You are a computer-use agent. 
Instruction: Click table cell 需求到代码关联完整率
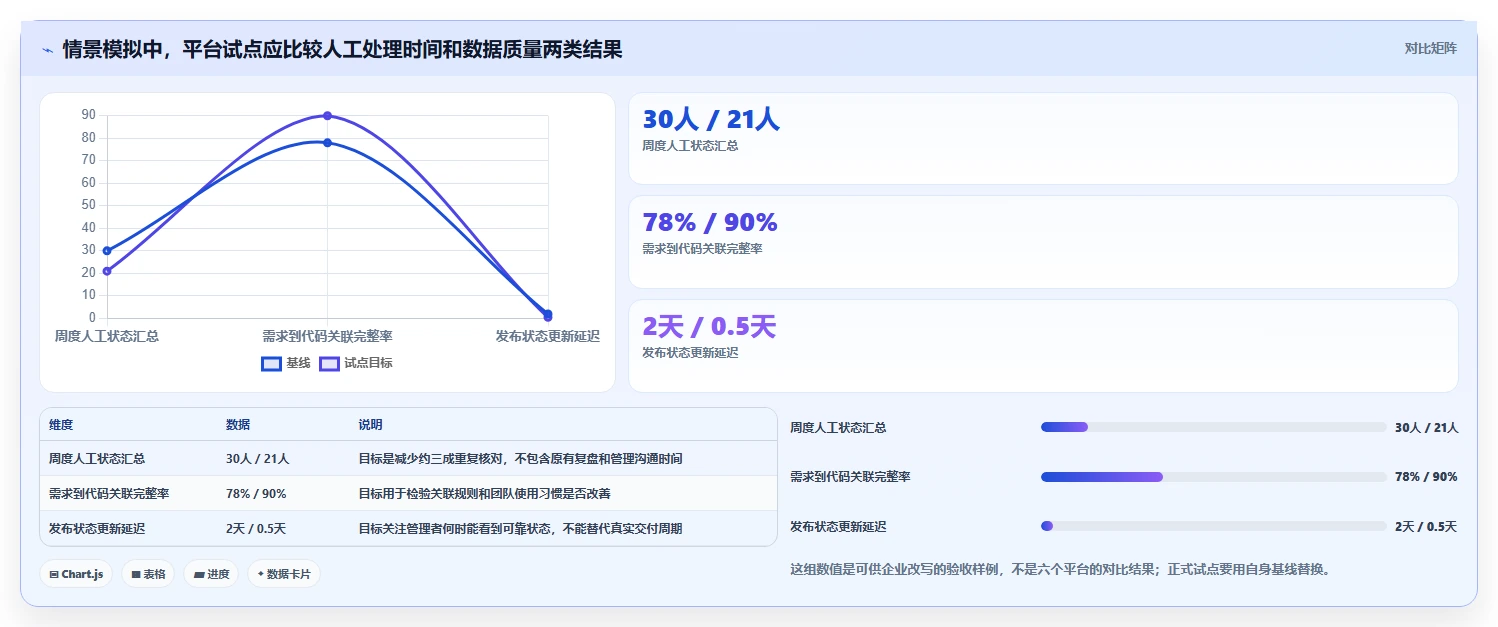point(109,494)
